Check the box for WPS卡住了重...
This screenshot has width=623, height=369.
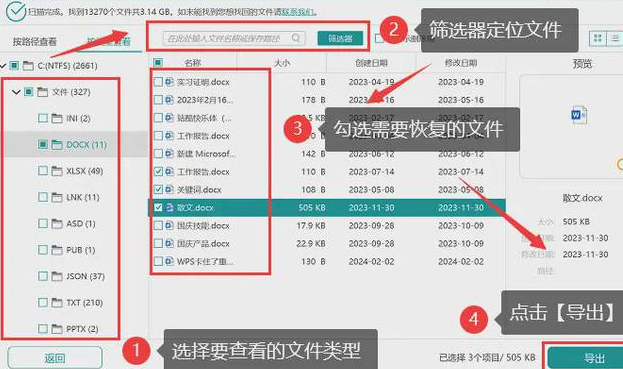[x=158, y=261]
